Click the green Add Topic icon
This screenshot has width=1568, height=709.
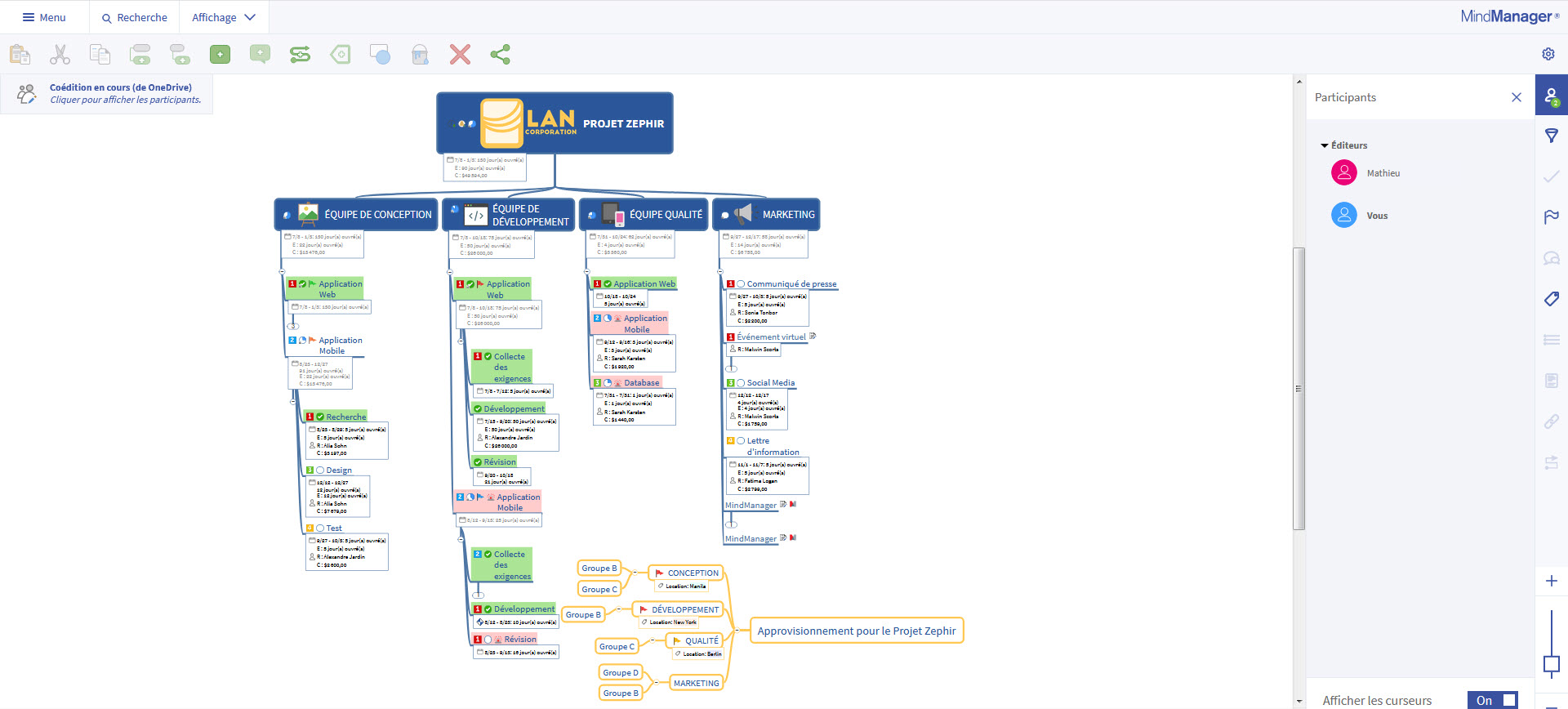coord(220,55)
